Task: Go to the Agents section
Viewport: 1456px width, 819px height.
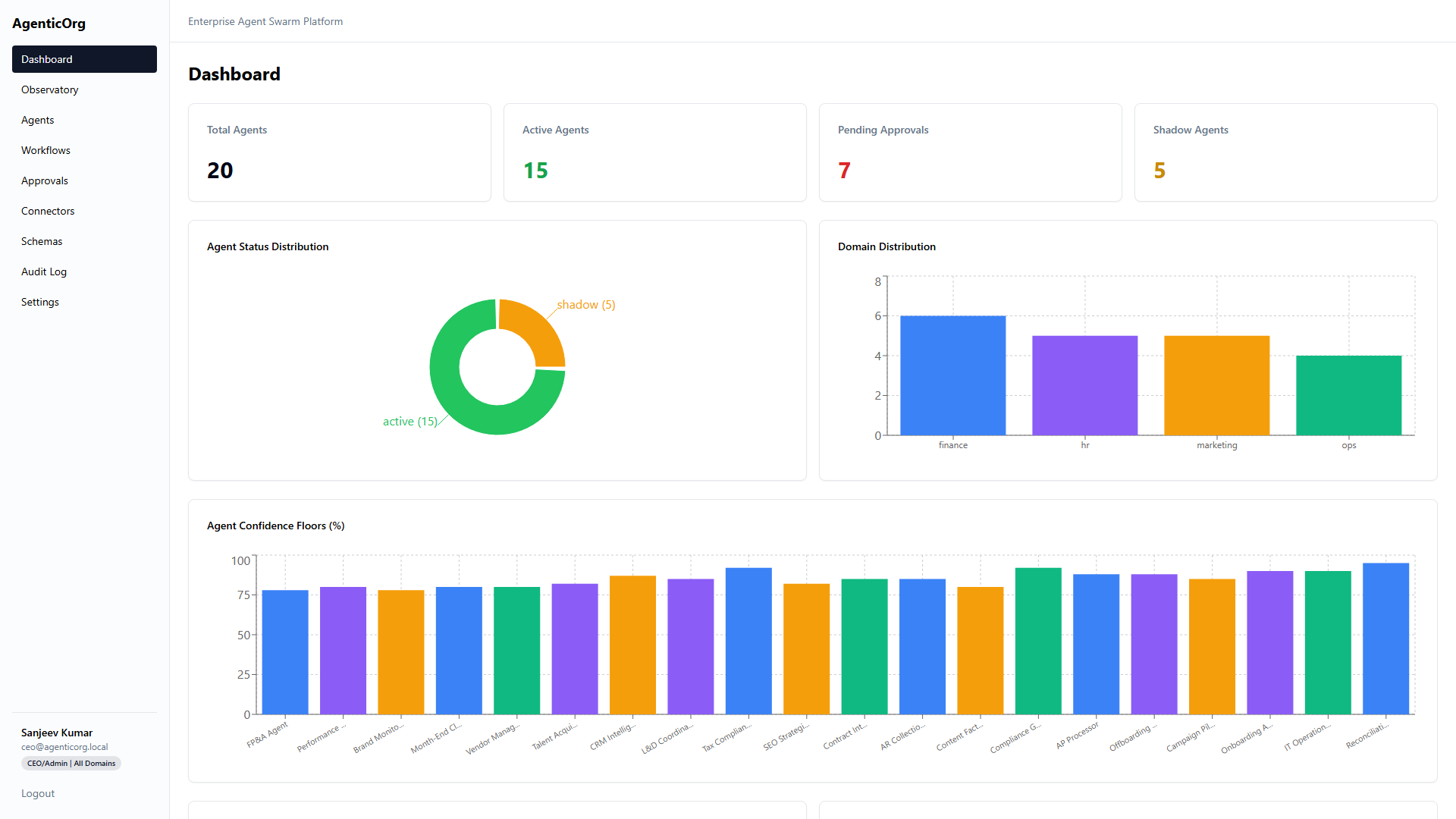Action: pos(38,120)
